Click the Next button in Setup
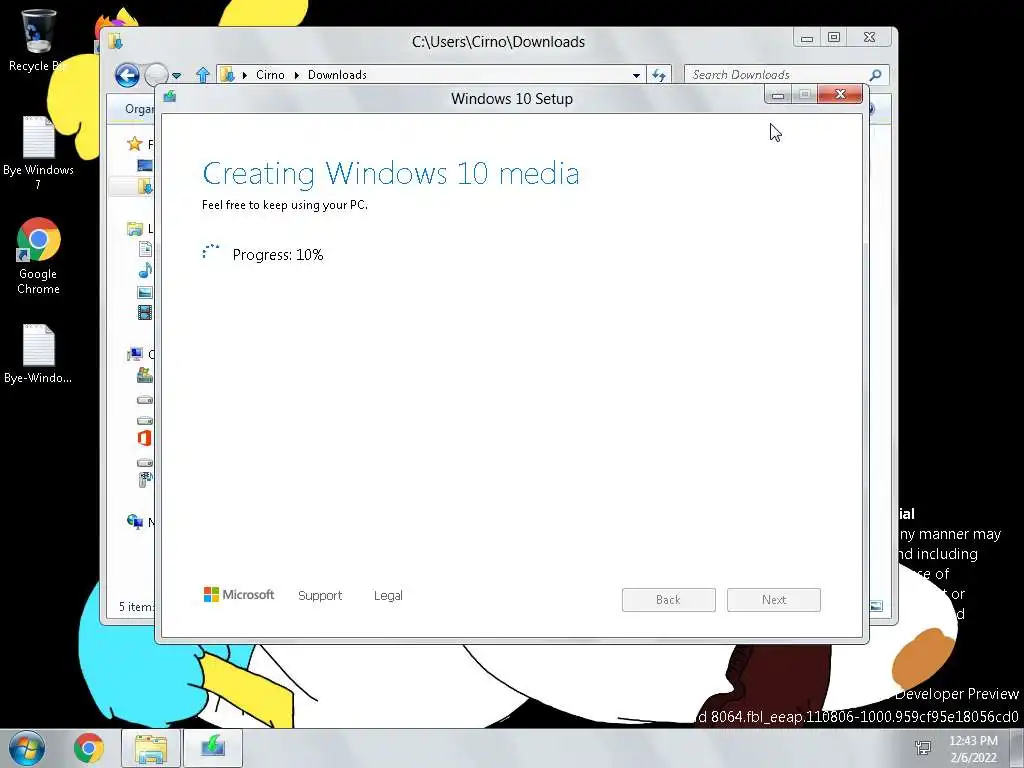1024x768 pixels. pyautogui.click(x=774, y=600)
